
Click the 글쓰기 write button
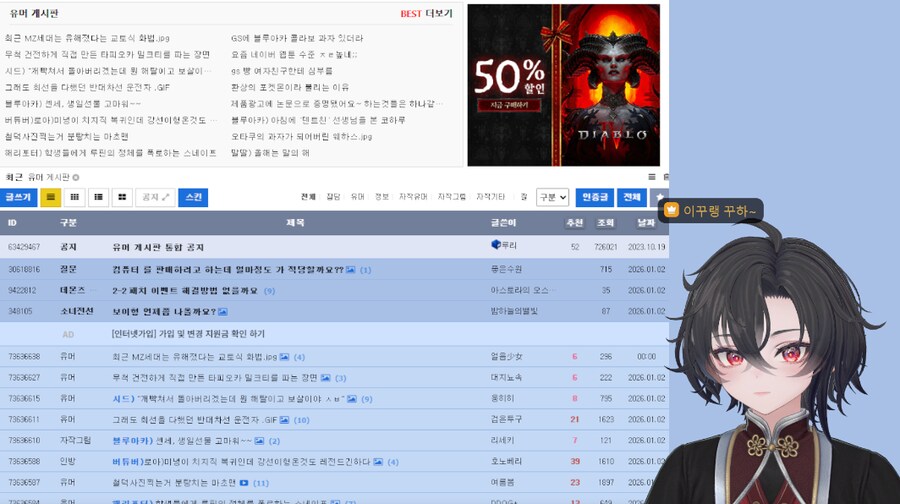point(18,197)
